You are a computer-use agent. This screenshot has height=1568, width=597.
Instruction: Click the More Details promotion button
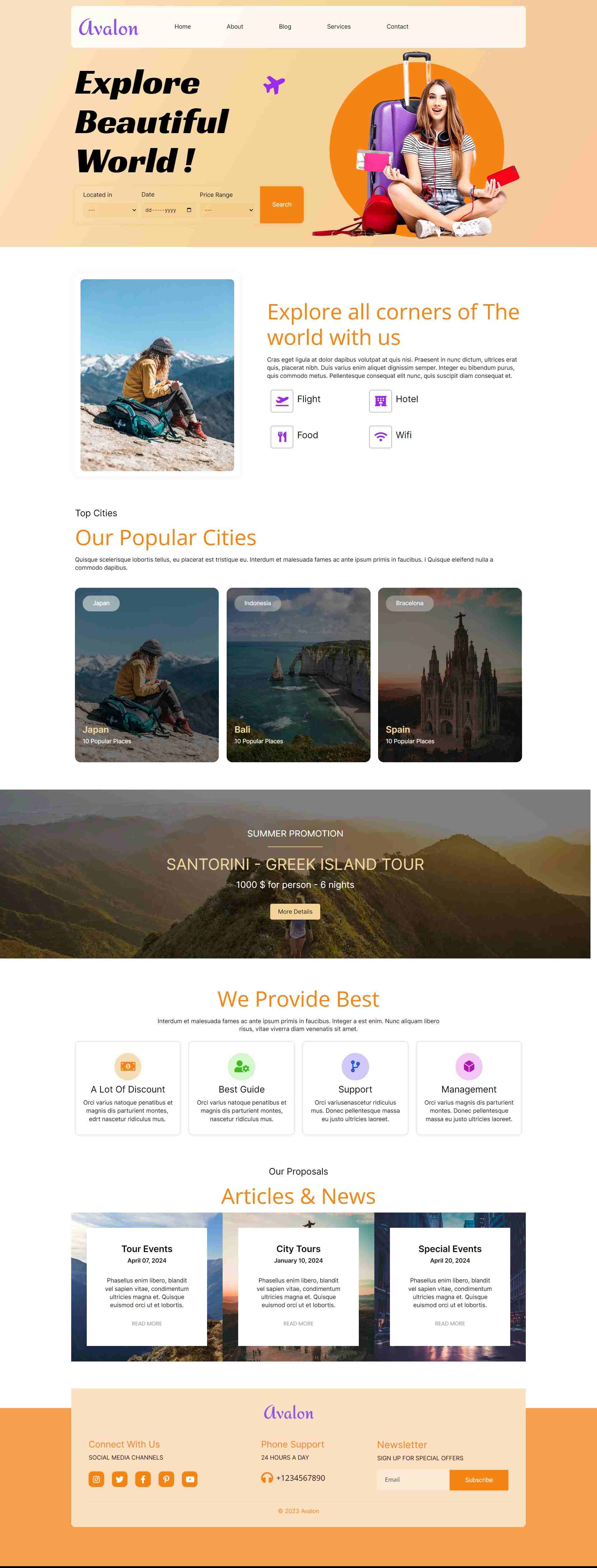pos(295,911)
